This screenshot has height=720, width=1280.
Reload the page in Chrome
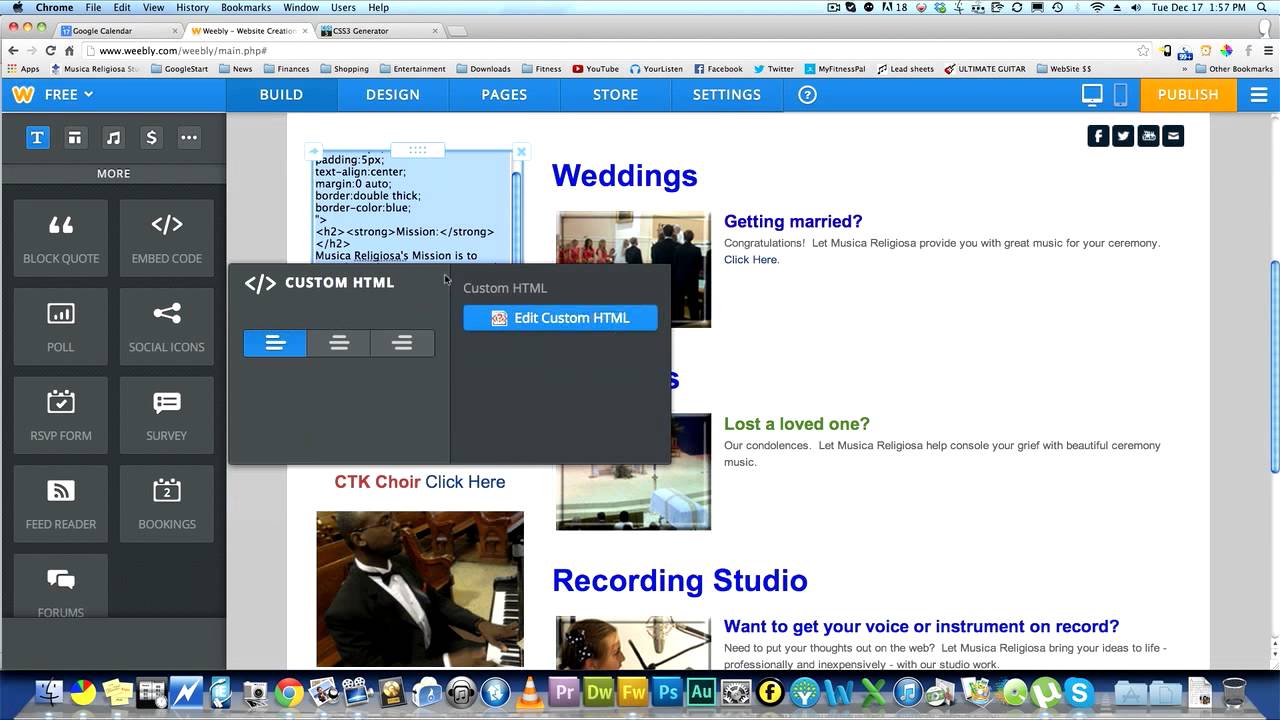(x=50, y=50)
